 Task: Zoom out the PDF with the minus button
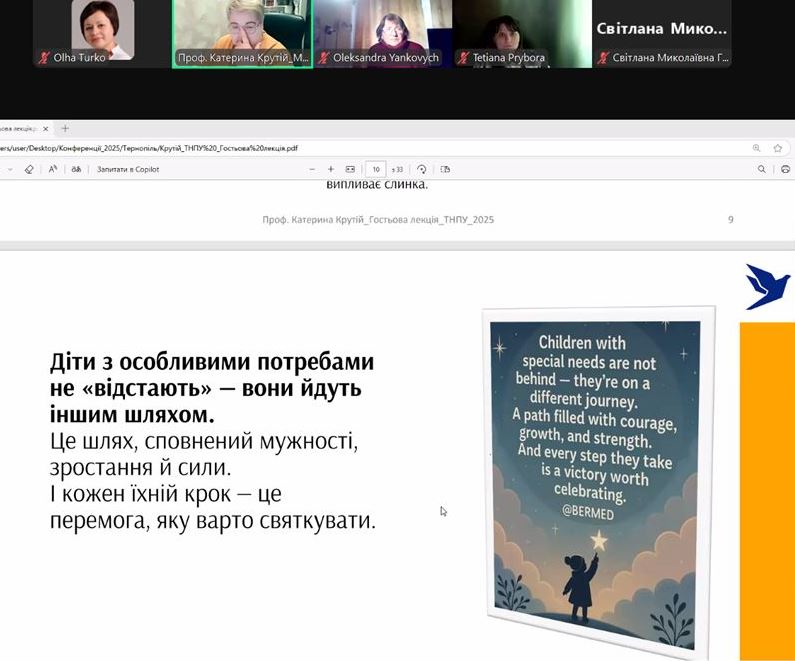[x=312, y=169]
